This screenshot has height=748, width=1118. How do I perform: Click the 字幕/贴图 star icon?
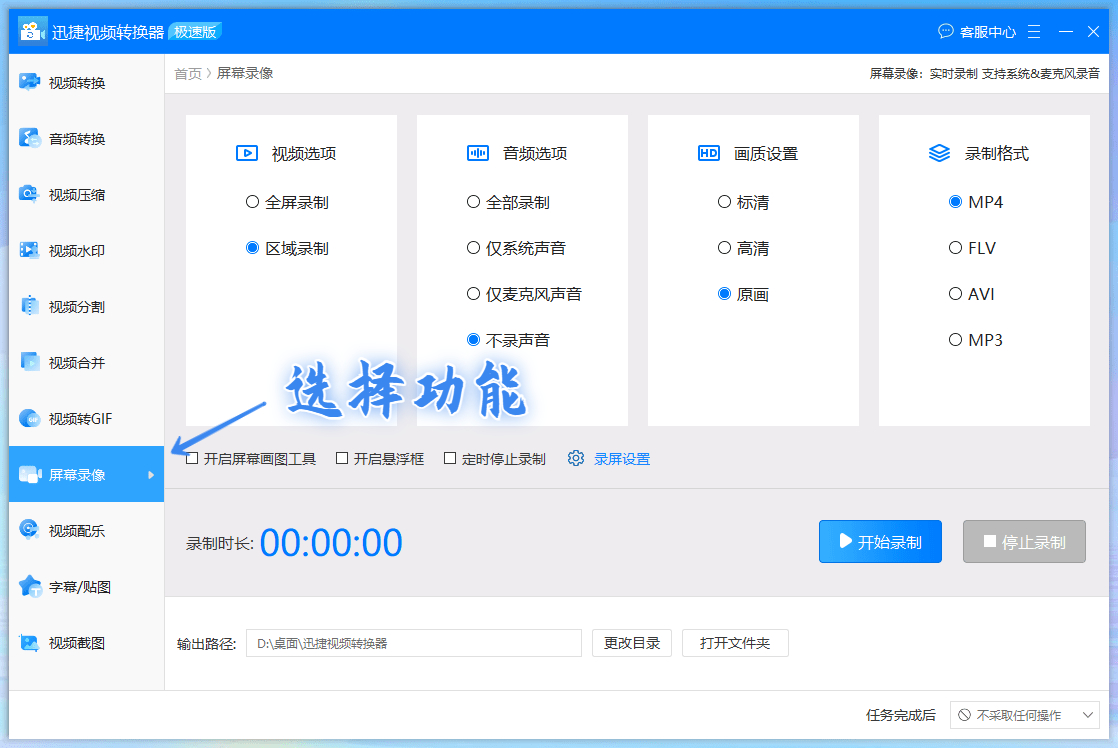coord(29,586)
